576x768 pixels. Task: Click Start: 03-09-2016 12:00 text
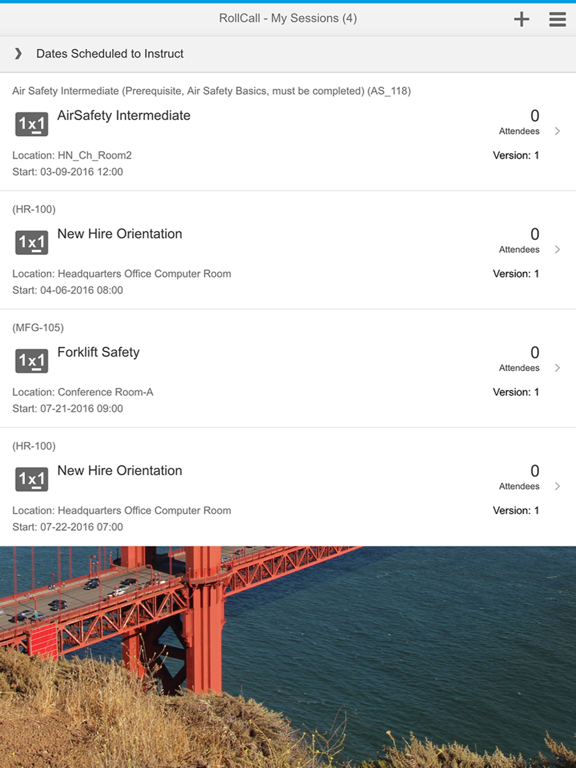pyautogui.click(x=68, y=172)
